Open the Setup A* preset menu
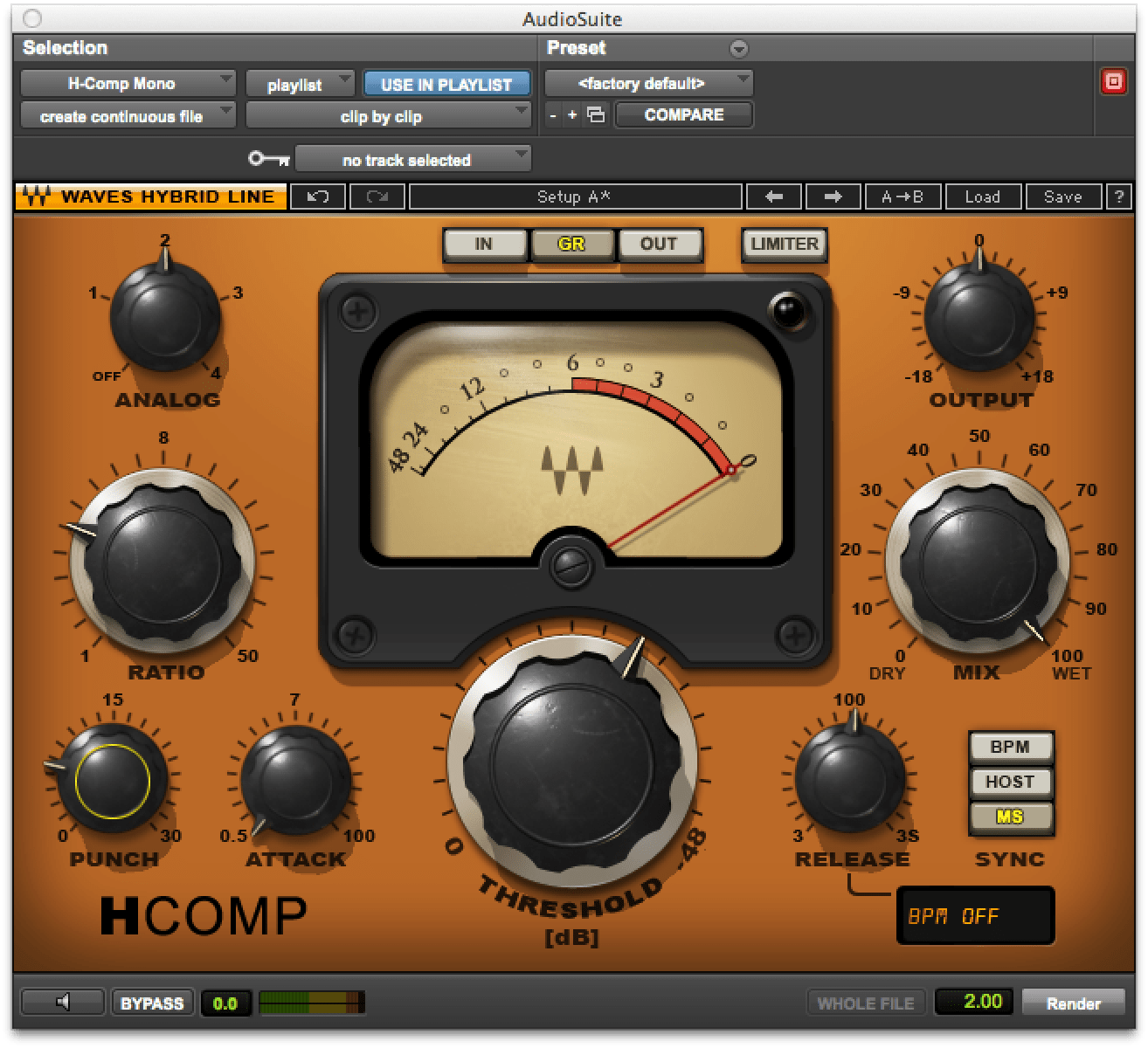 [x=575, y=196]
